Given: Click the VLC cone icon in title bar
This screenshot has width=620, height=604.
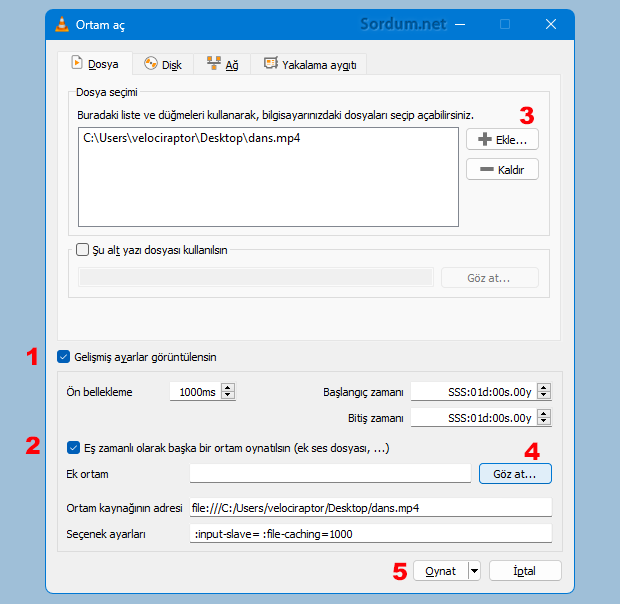Looking at the screenshot, I should (x=62, y=25).
